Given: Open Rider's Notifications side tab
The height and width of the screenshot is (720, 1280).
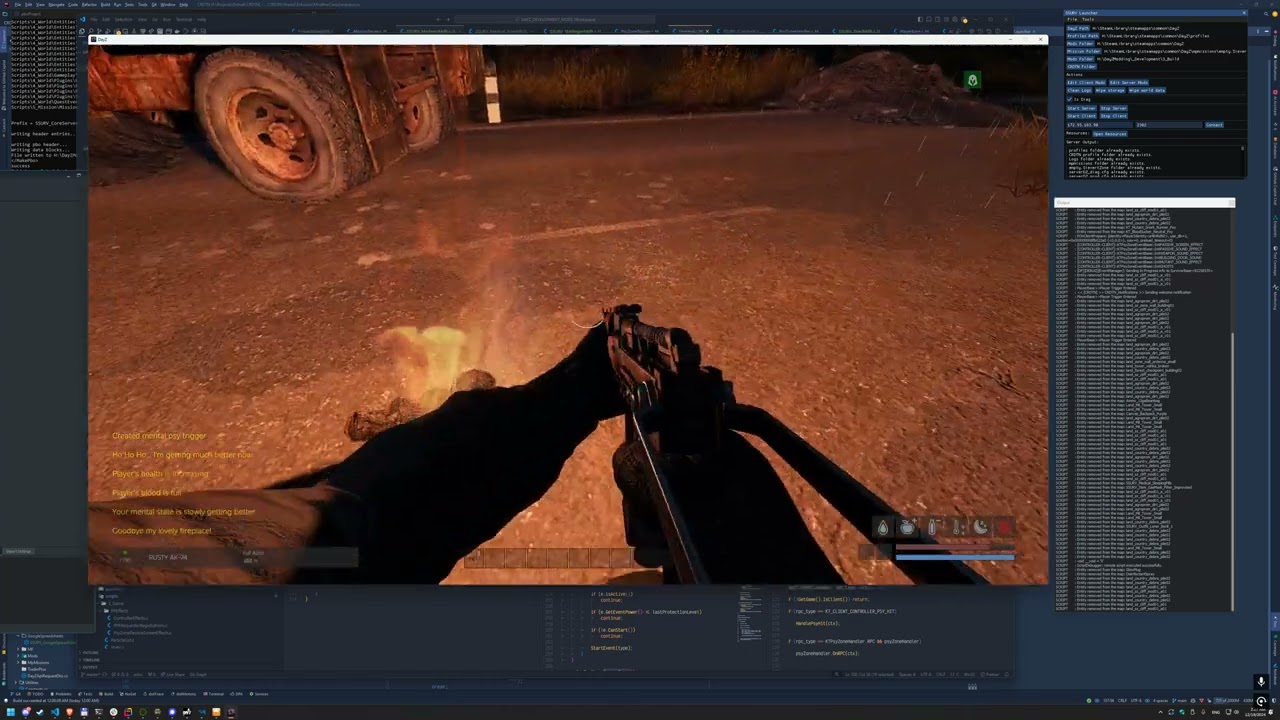Looking at the screenshot, I should (1275, 69).
